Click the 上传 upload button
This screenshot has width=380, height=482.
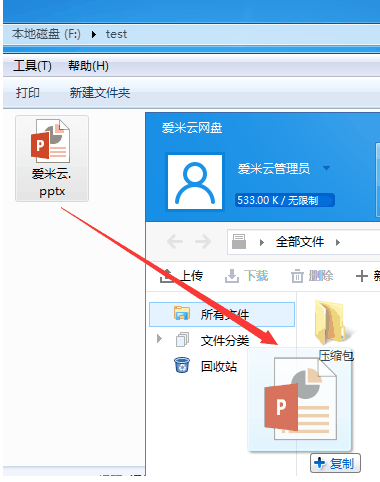(181, 276)
